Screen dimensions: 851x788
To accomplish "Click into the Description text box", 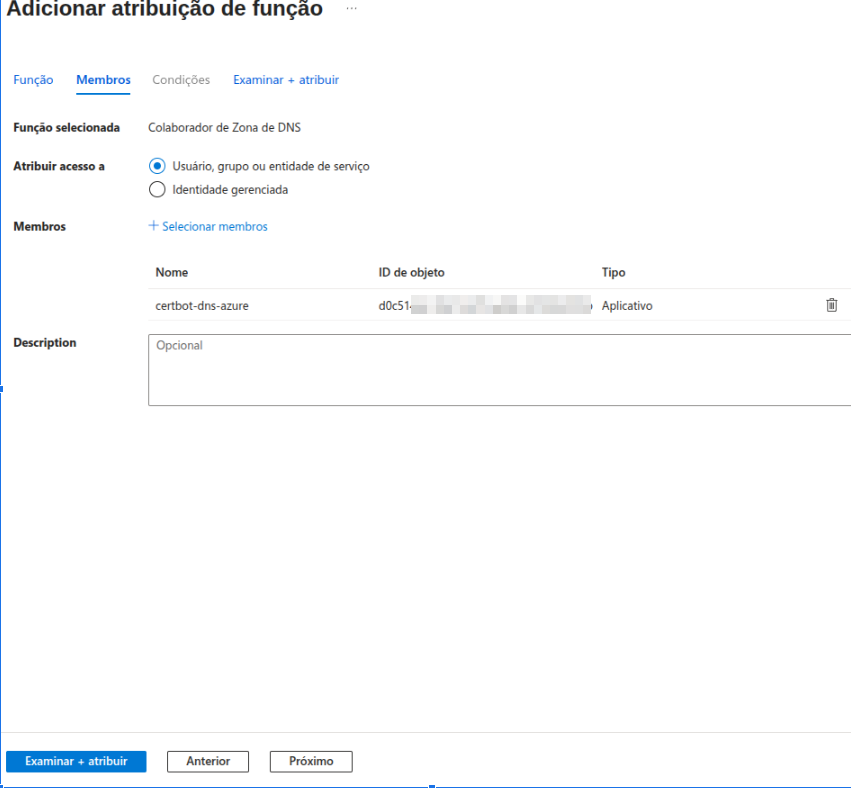I will (x=498, y=370).
